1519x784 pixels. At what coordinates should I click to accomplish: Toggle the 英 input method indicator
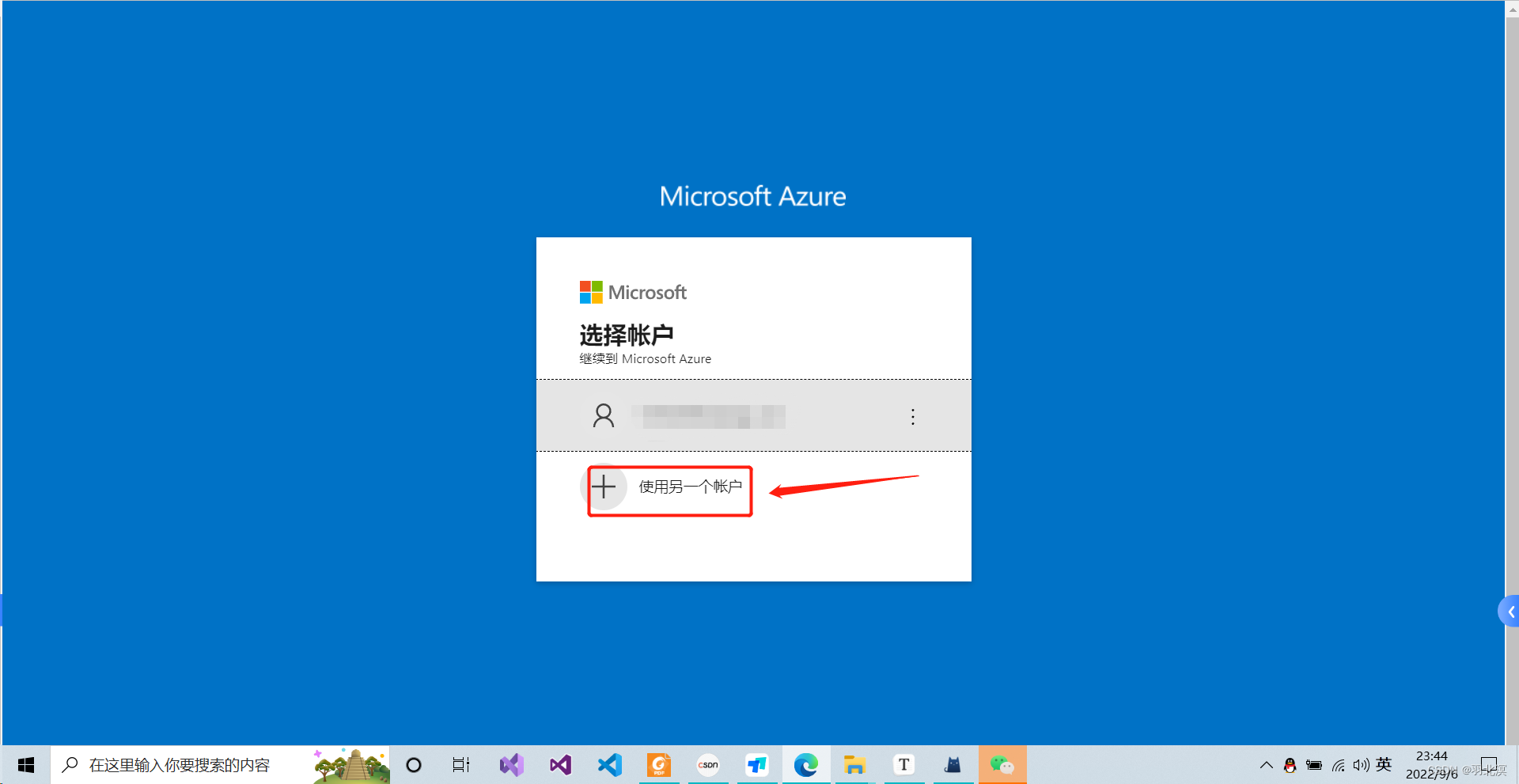pos(1384,764)
